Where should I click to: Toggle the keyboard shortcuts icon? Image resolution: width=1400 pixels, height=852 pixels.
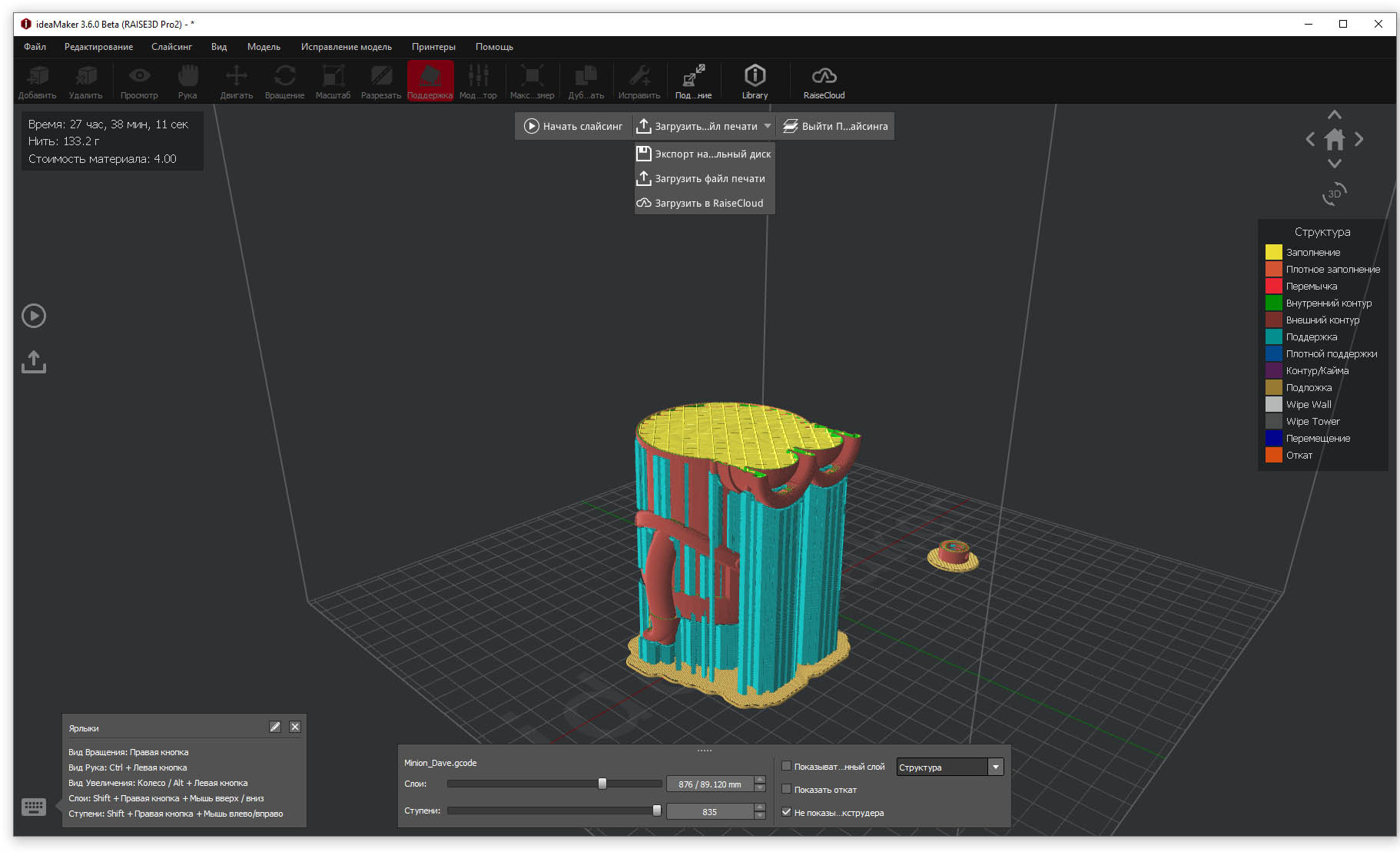[34, 807]
